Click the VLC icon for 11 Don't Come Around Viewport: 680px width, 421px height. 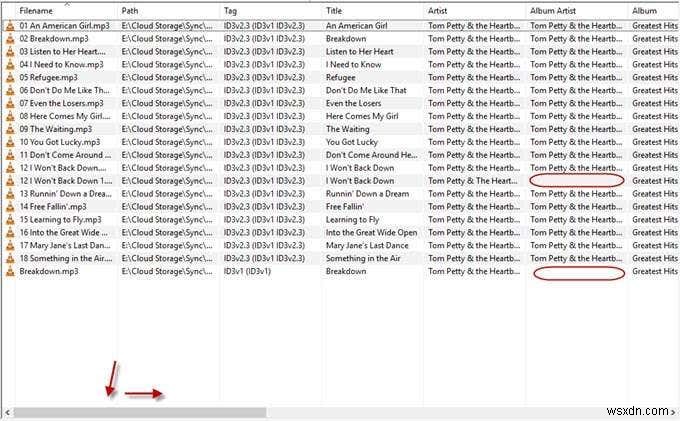coord(10,155)
